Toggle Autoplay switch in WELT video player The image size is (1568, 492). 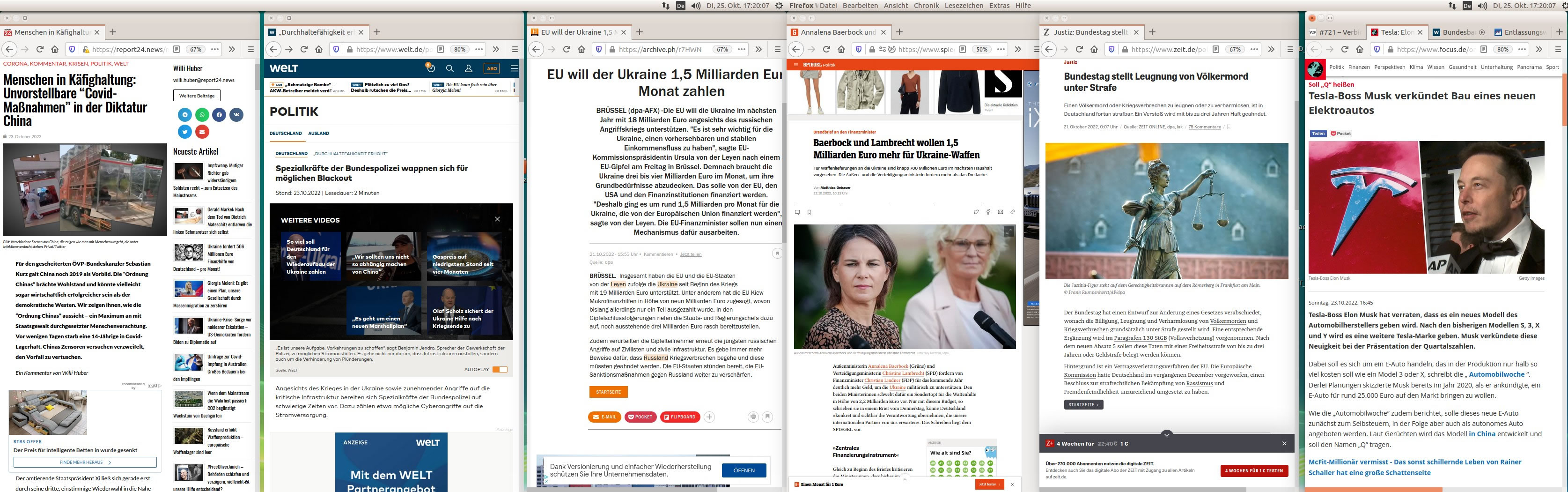click(500, 370)
